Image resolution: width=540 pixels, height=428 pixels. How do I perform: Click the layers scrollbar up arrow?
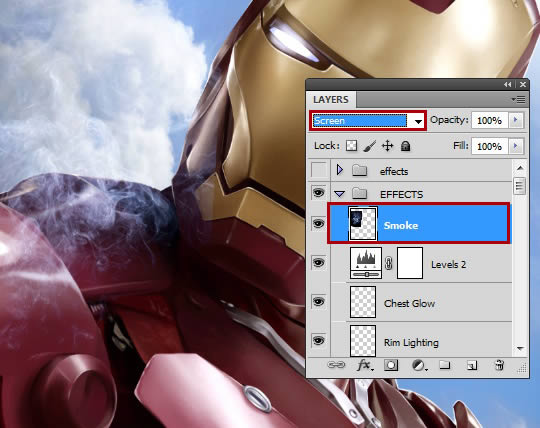(x=520, y=168)
